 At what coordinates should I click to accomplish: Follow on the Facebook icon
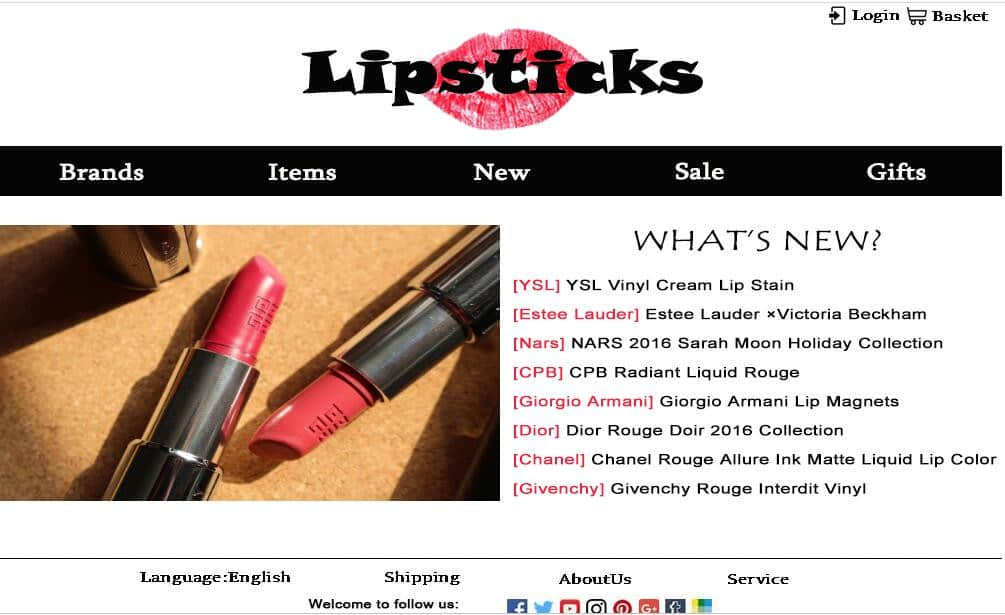click(517, 607)
